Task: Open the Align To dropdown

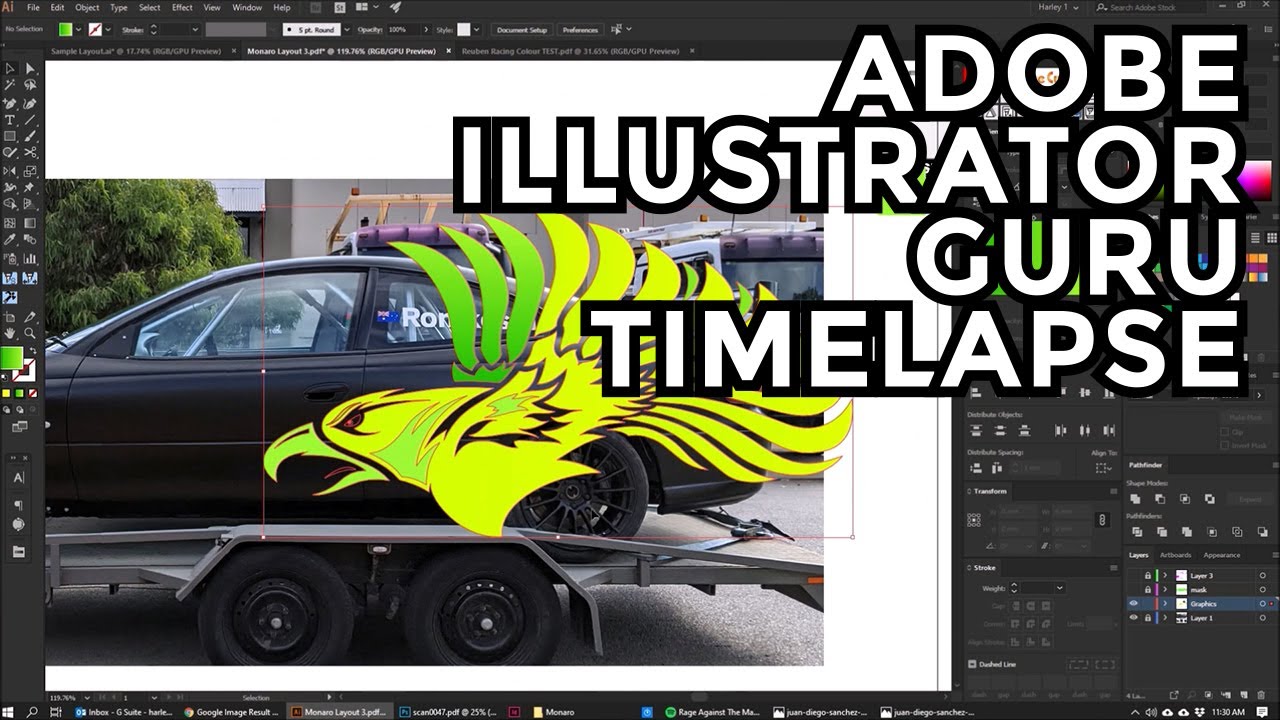Action: (x=1105, y=466)
